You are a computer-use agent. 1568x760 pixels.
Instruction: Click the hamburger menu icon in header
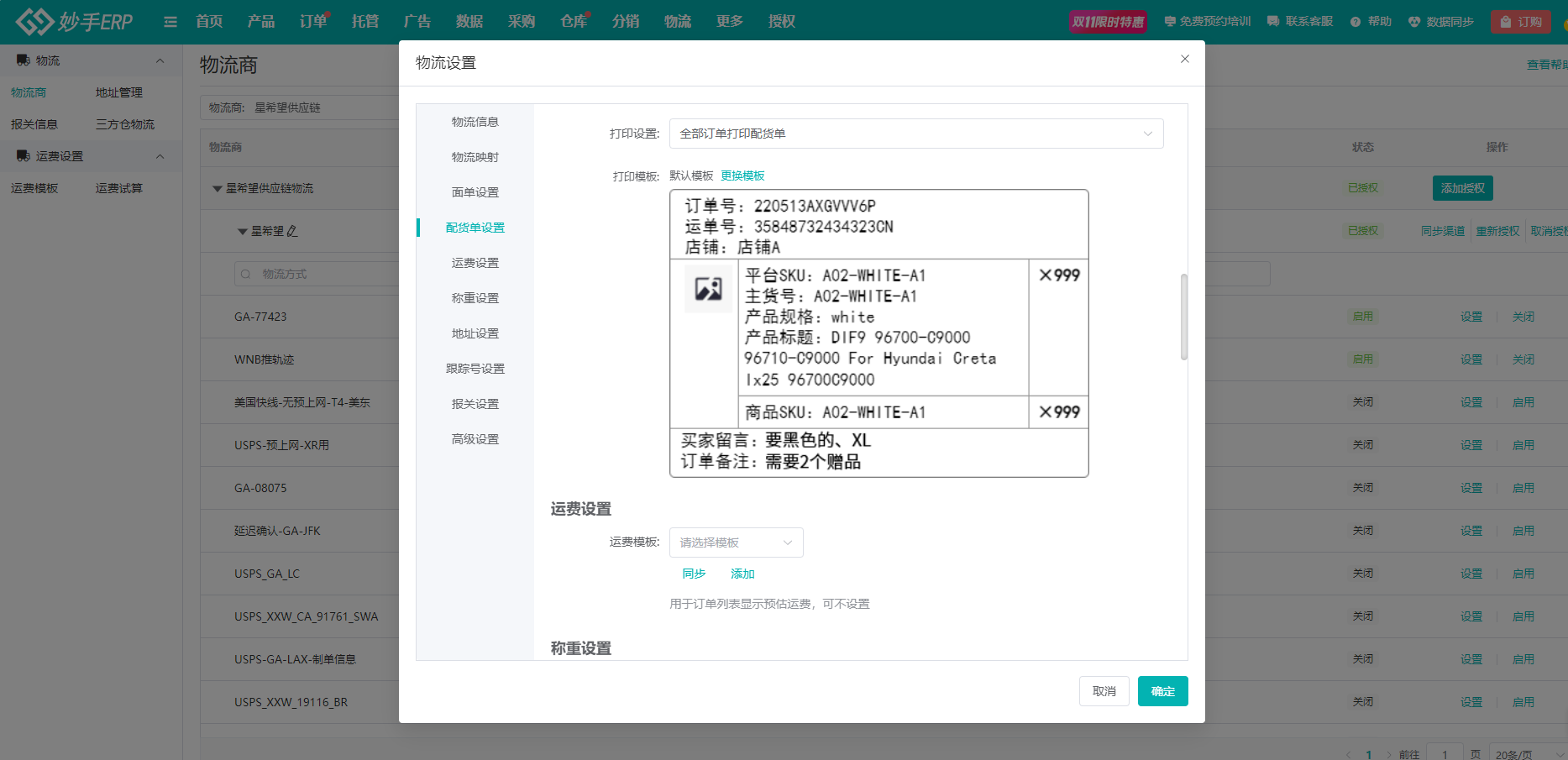click(170, 22)
